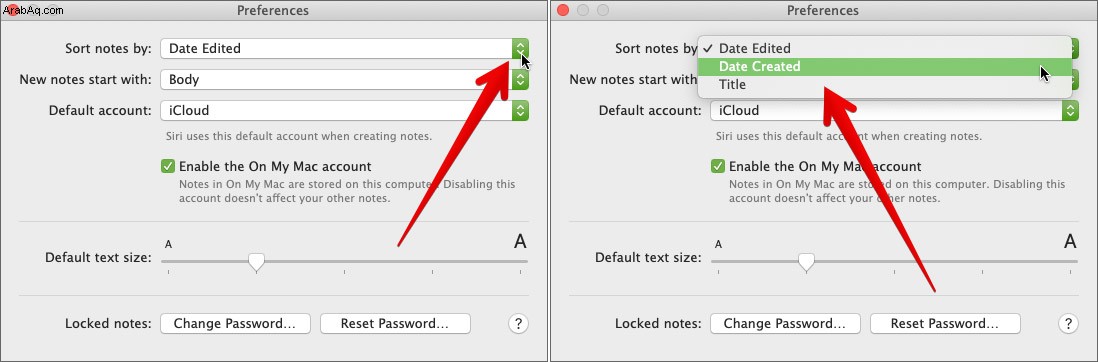
Task: Open New notes start with Body dropdown
Action: tap(345, 79)
